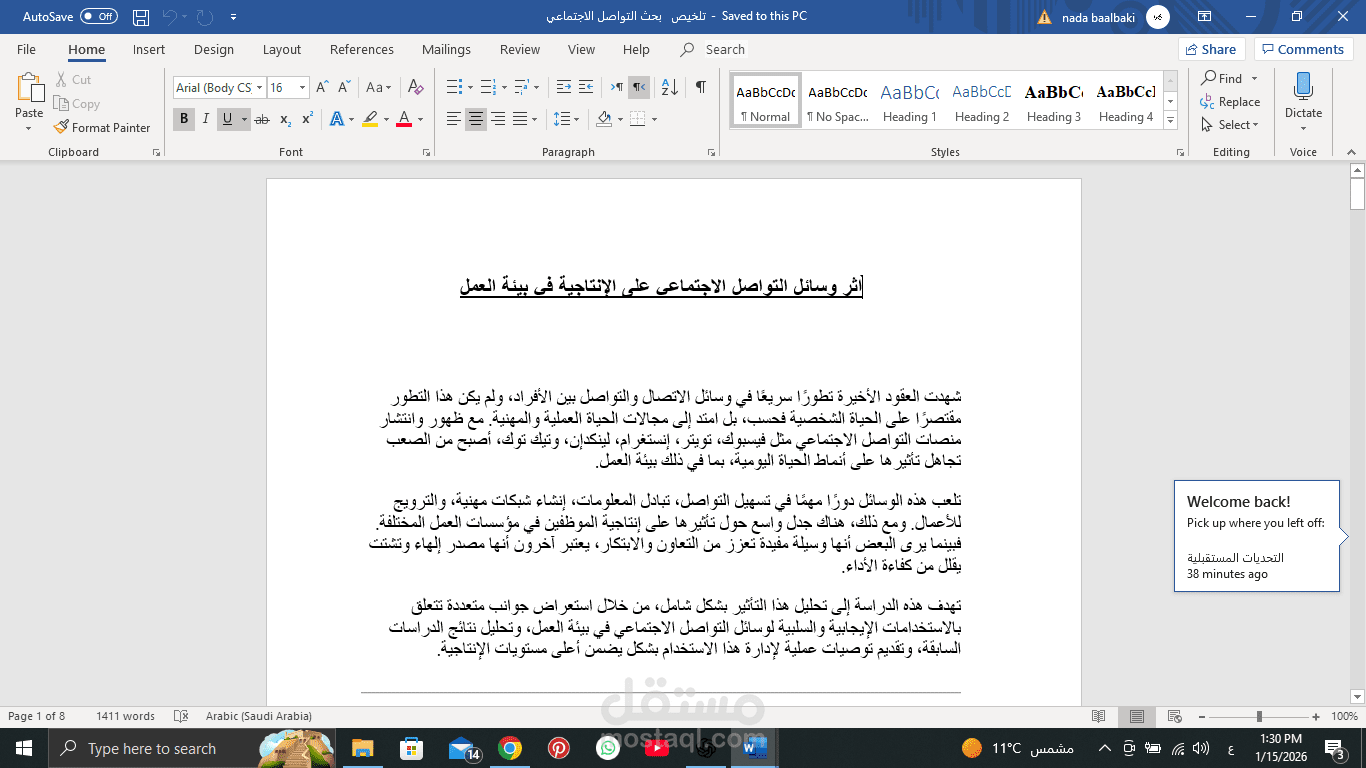The width and height of the screenshot is (1366, 768).
Task: Activate the Dictate voice typing tool
Action: click(x=1302, y=97)
